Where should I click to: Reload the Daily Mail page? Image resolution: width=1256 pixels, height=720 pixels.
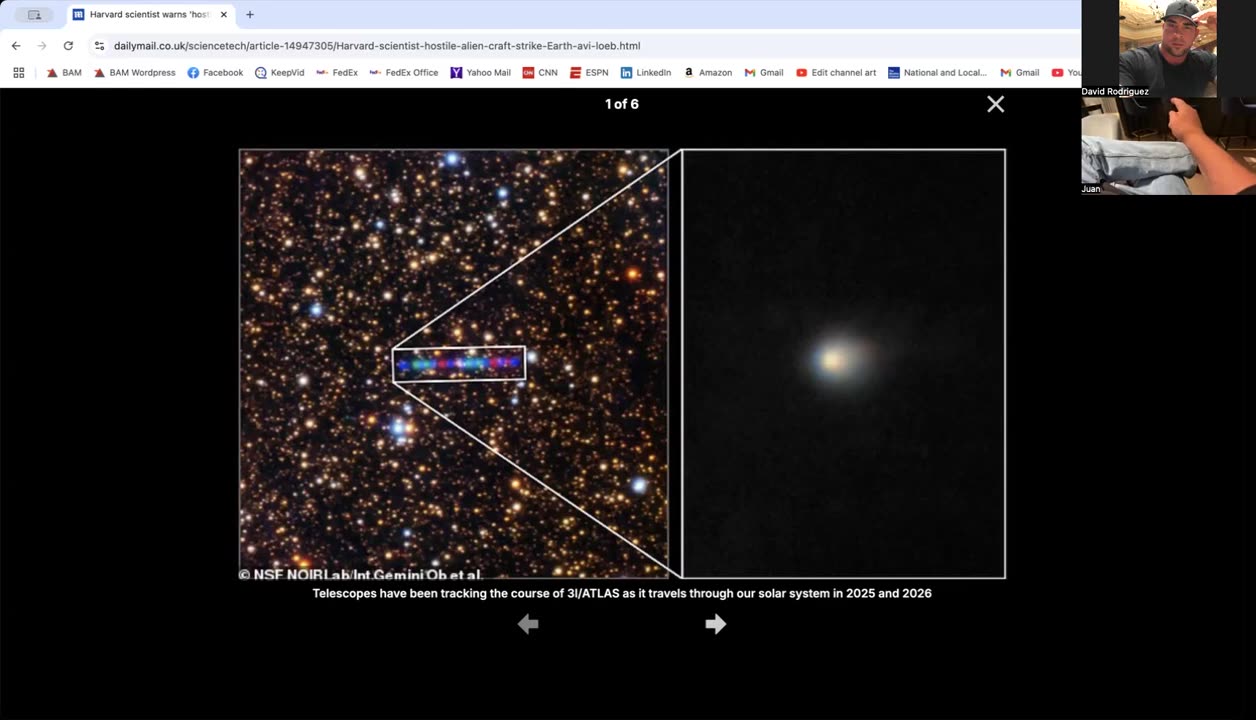tap(68, 46)
